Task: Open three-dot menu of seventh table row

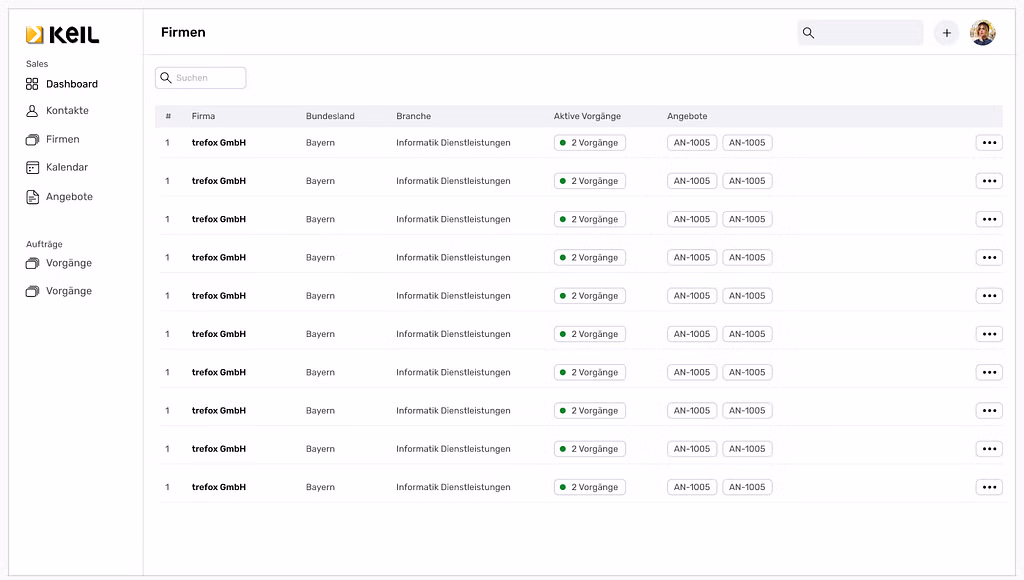Action: [x=989, y=372]
